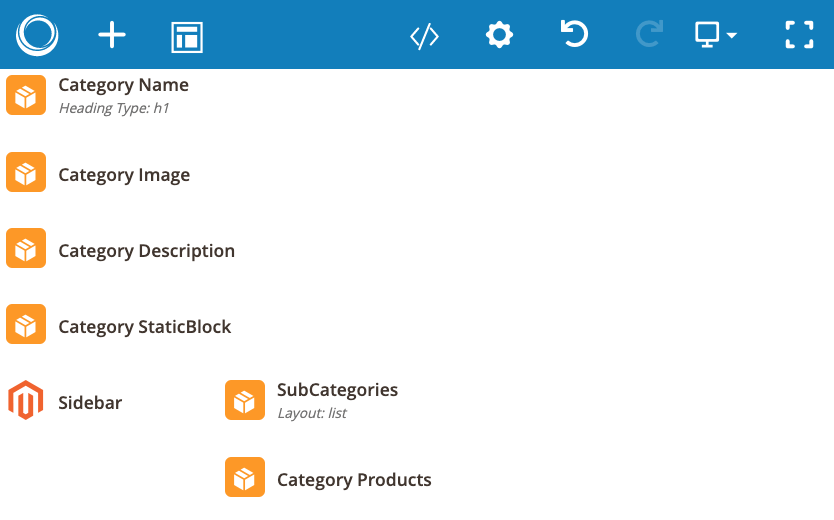Click the Undo arrow in the toolbar
The image size is (834, 520).
point(574,33)
